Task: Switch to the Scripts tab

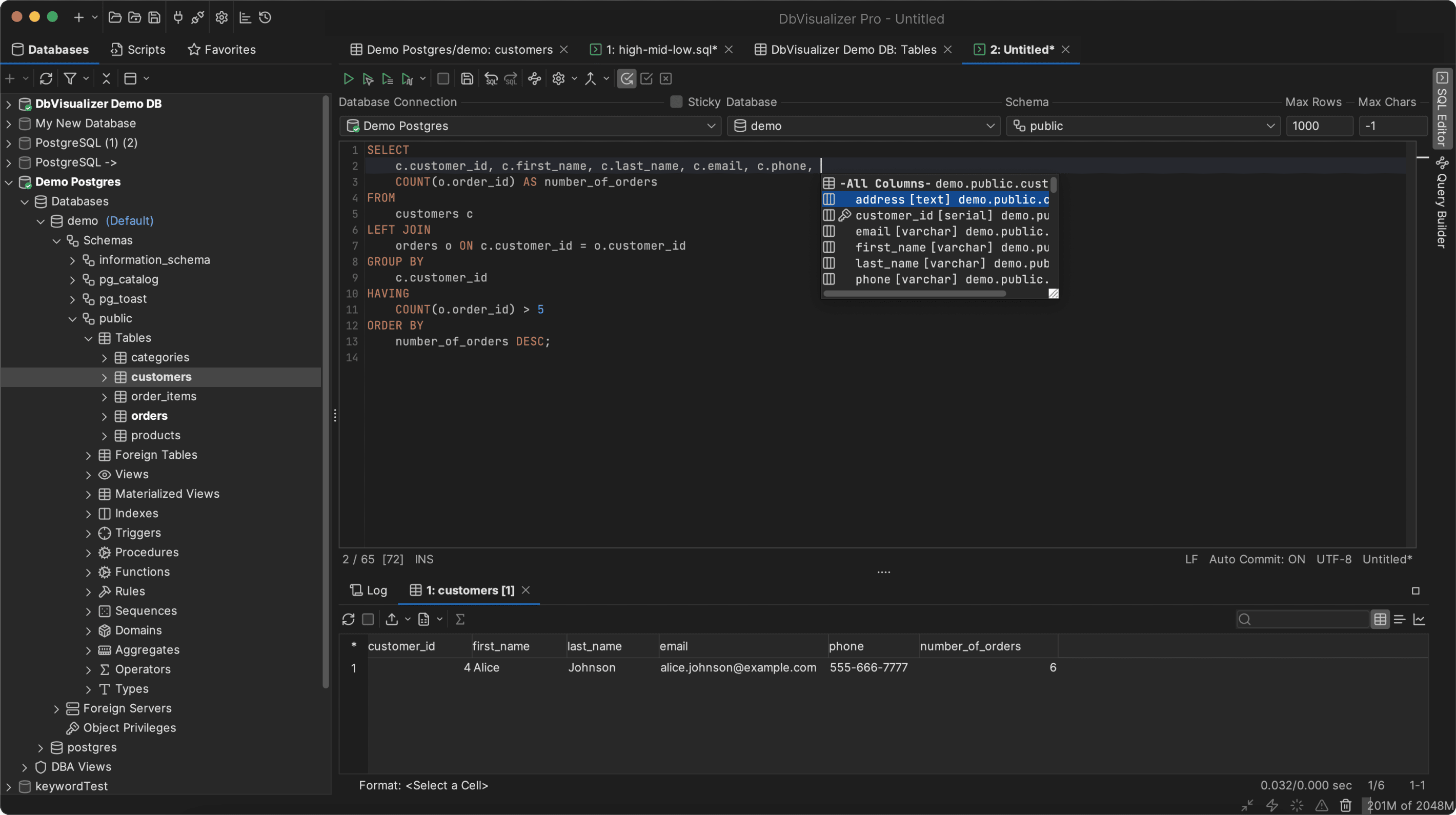Action: pos(137,50)
